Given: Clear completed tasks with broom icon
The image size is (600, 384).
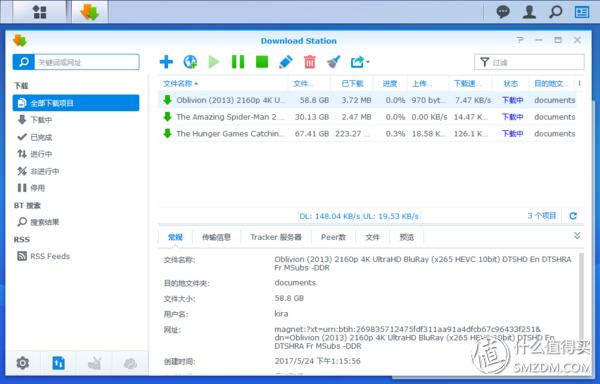Looking at the screenshot, I should (334, 62).
